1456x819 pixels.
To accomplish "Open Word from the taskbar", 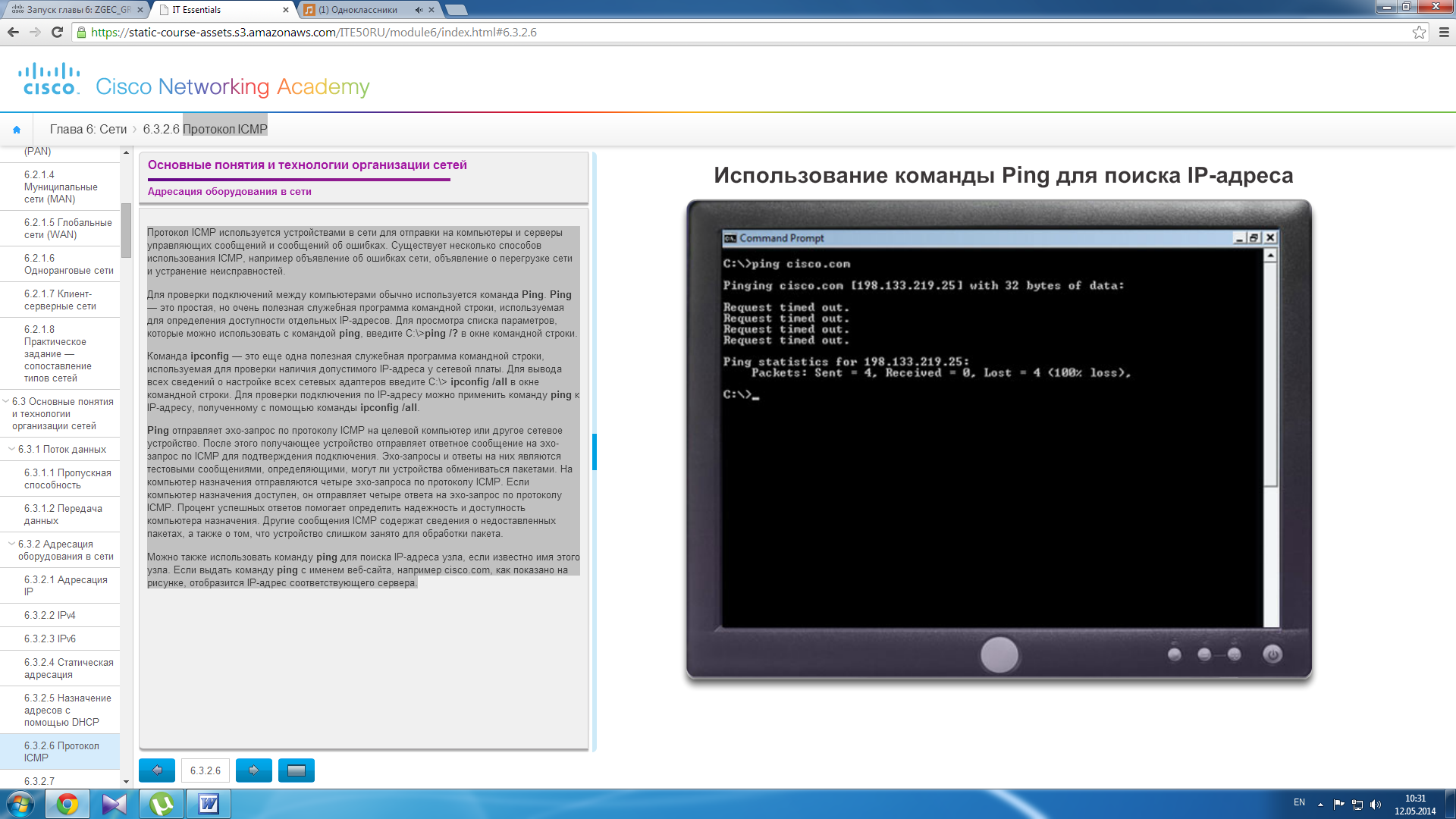I will pos(209,804).
